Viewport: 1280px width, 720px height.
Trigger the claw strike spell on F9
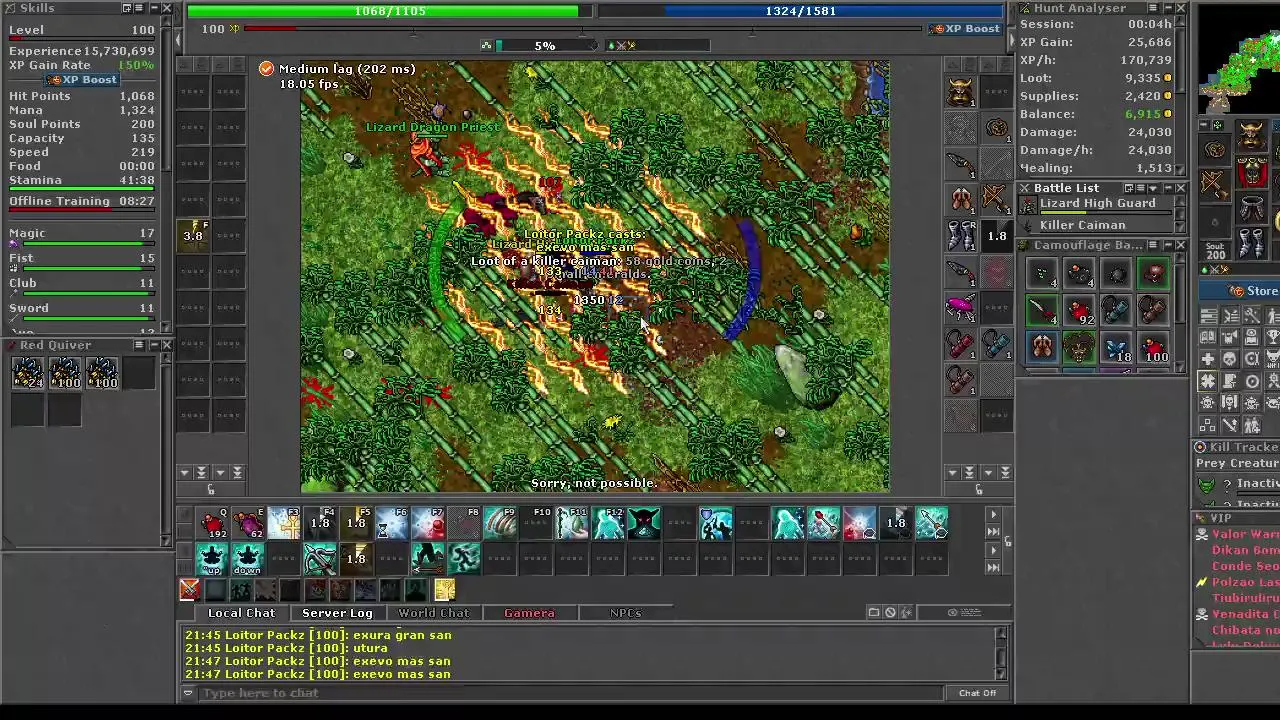coord(500,522)
